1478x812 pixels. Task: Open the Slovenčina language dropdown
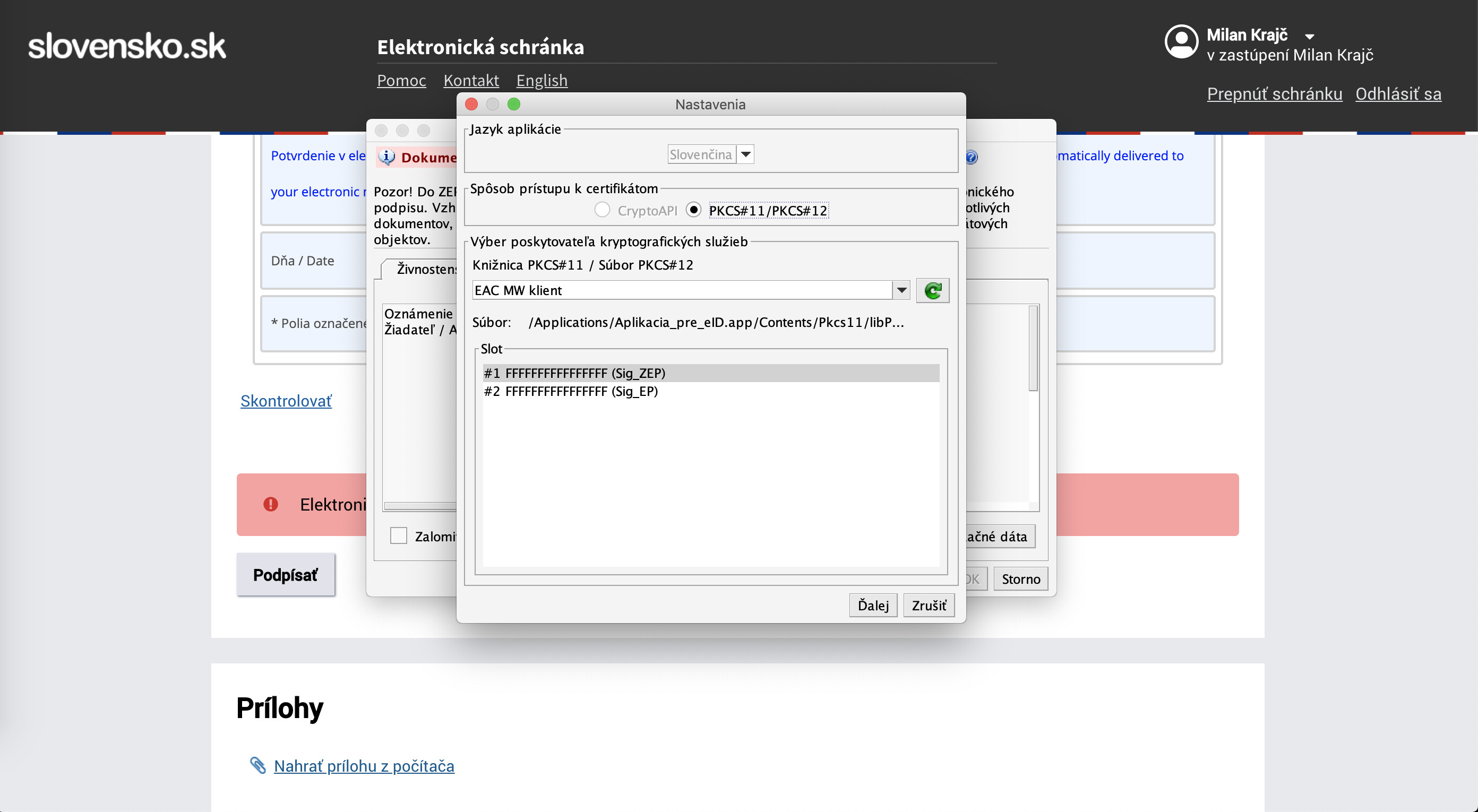coord(745,154)
